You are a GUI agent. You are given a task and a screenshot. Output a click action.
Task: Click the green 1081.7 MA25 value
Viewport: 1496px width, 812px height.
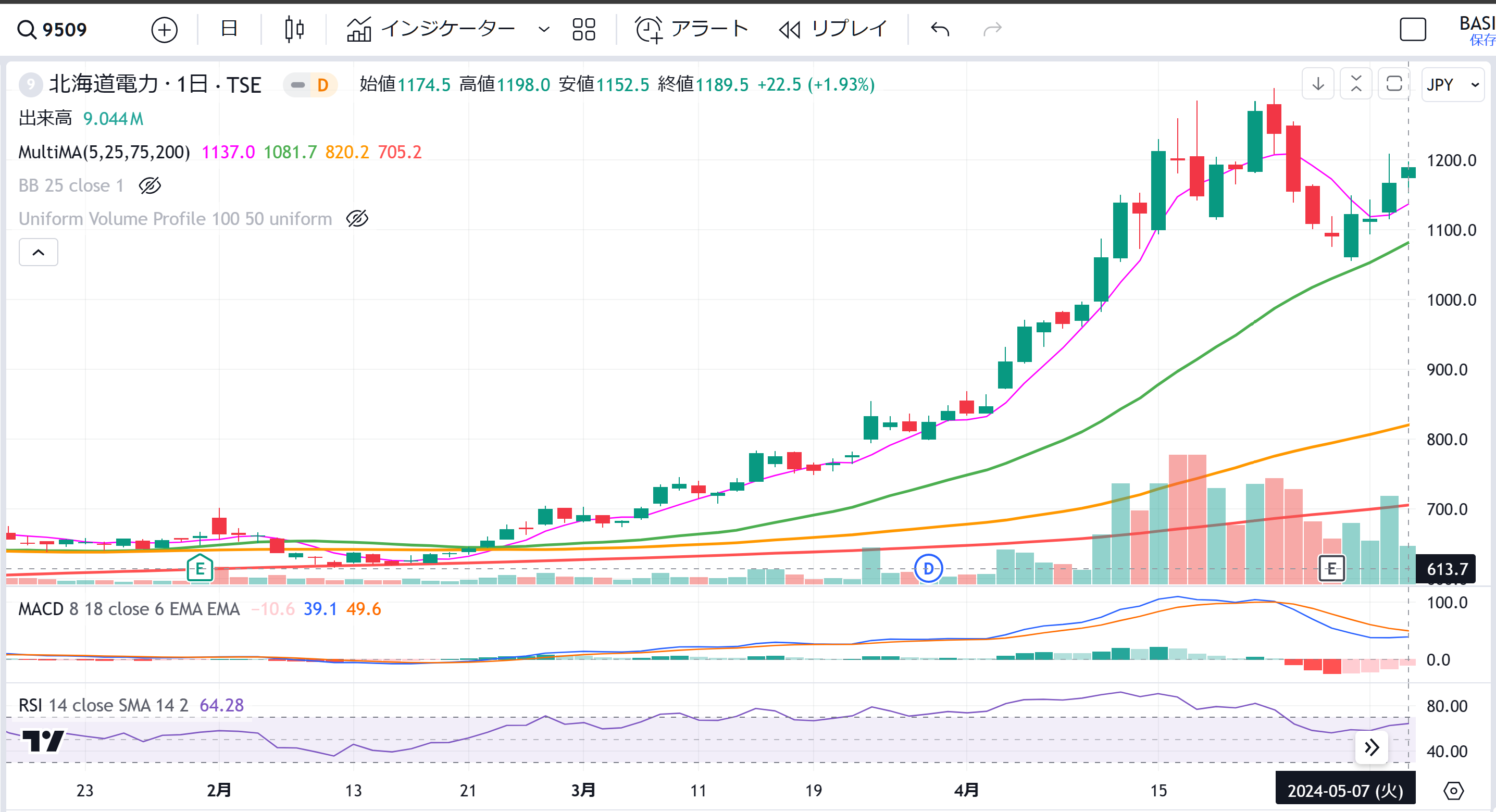[x=290, y=152]
